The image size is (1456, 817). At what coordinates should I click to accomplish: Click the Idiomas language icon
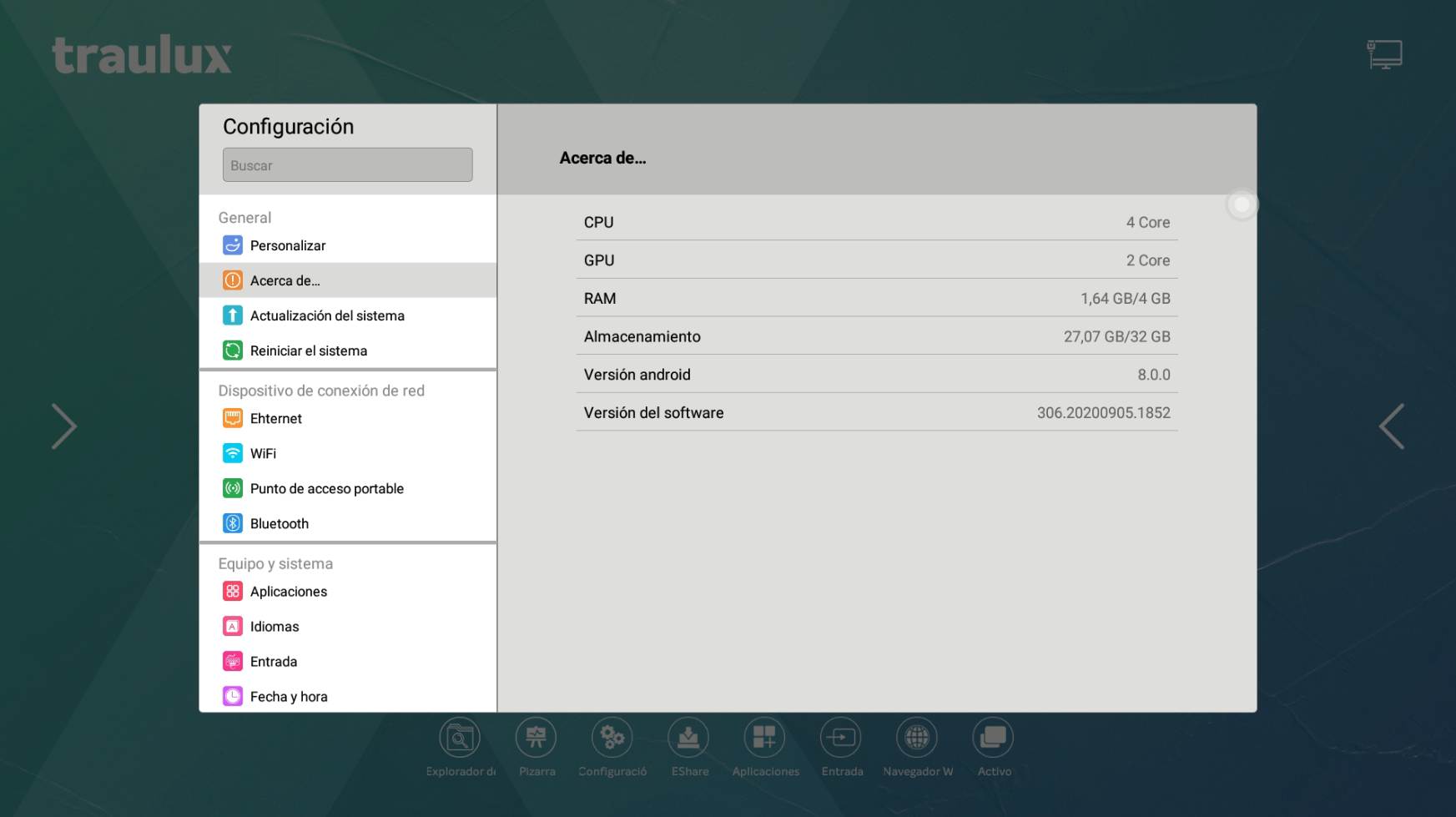click(x=233, y=627)
